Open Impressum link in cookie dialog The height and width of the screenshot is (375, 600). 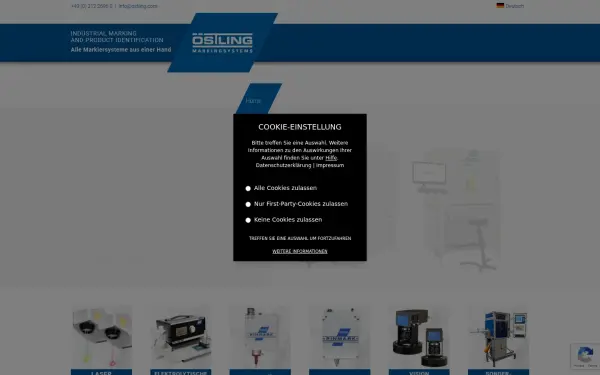pos(330,165)
